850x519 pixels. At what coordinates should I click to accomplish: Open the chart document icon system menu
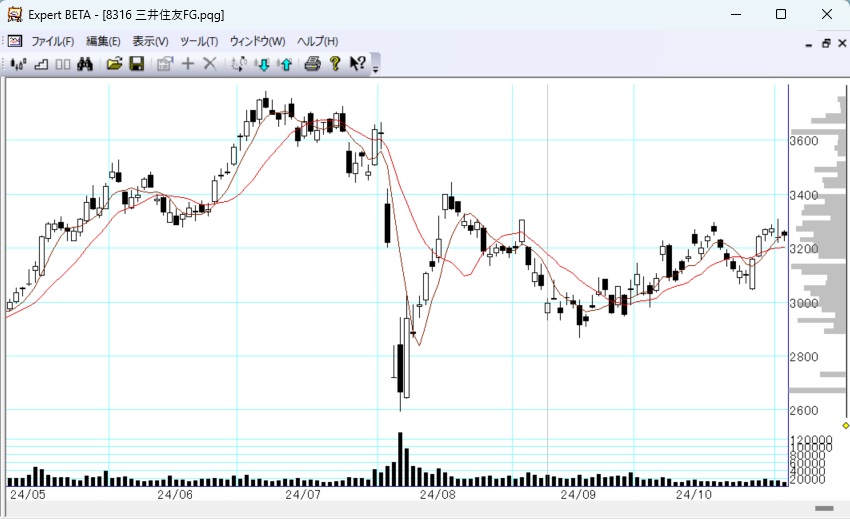pos(14,41)
